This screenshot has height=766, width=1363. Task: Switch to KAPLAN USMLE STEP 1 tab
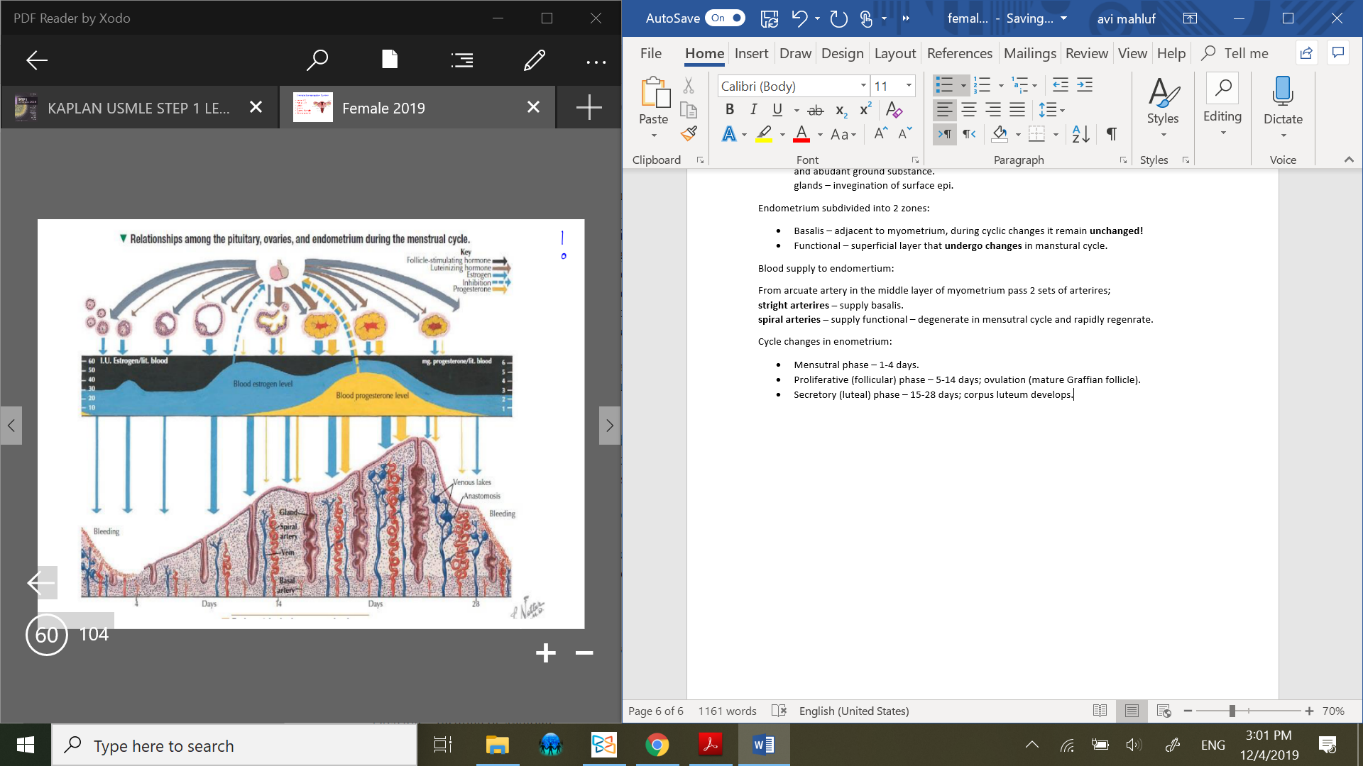pyautogui.click(x=138, y=108)
